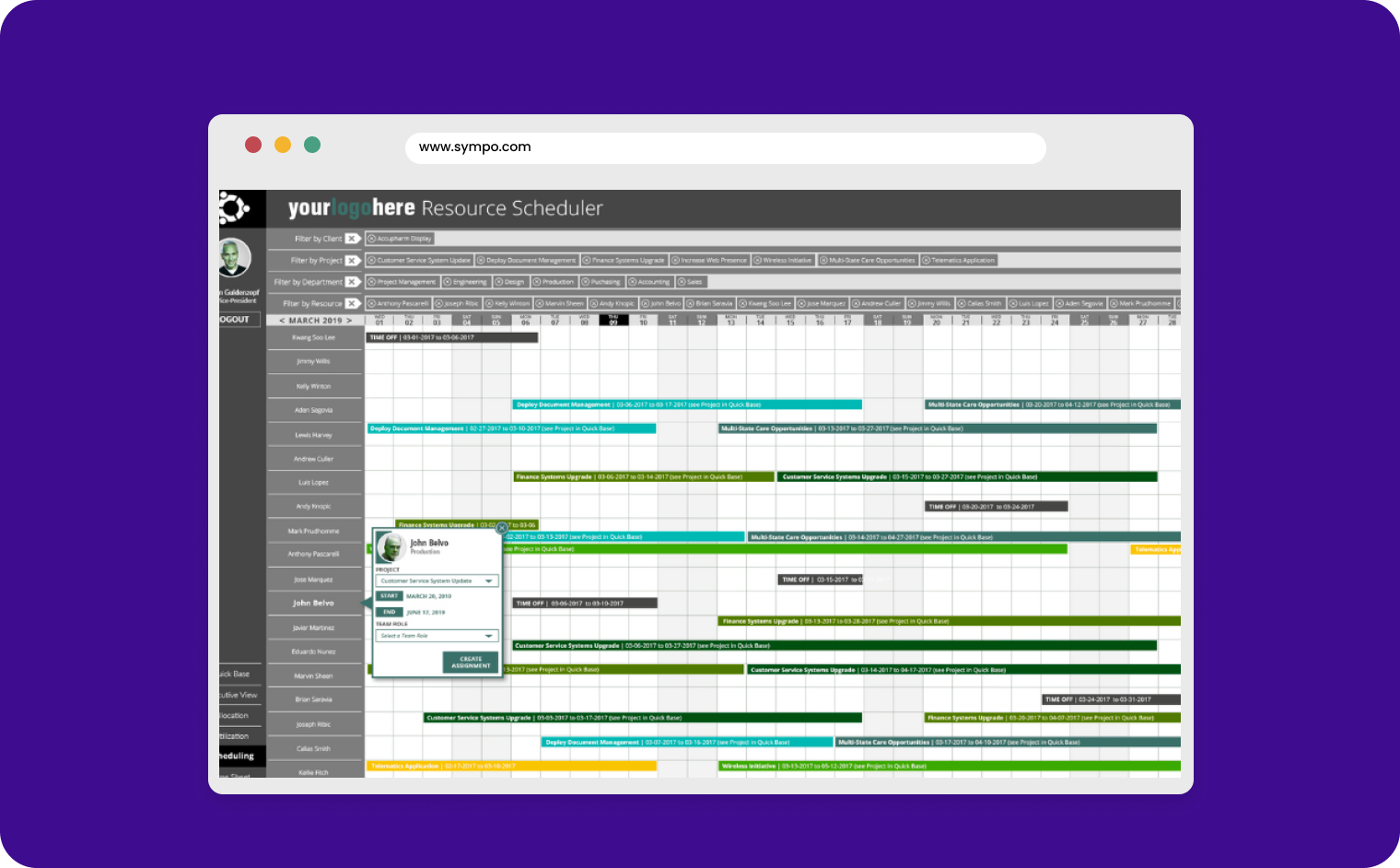The width and height of the screenshot is (1400, 868).
Task: Remove Accounting department filter chip
Action: pos(632,282)
